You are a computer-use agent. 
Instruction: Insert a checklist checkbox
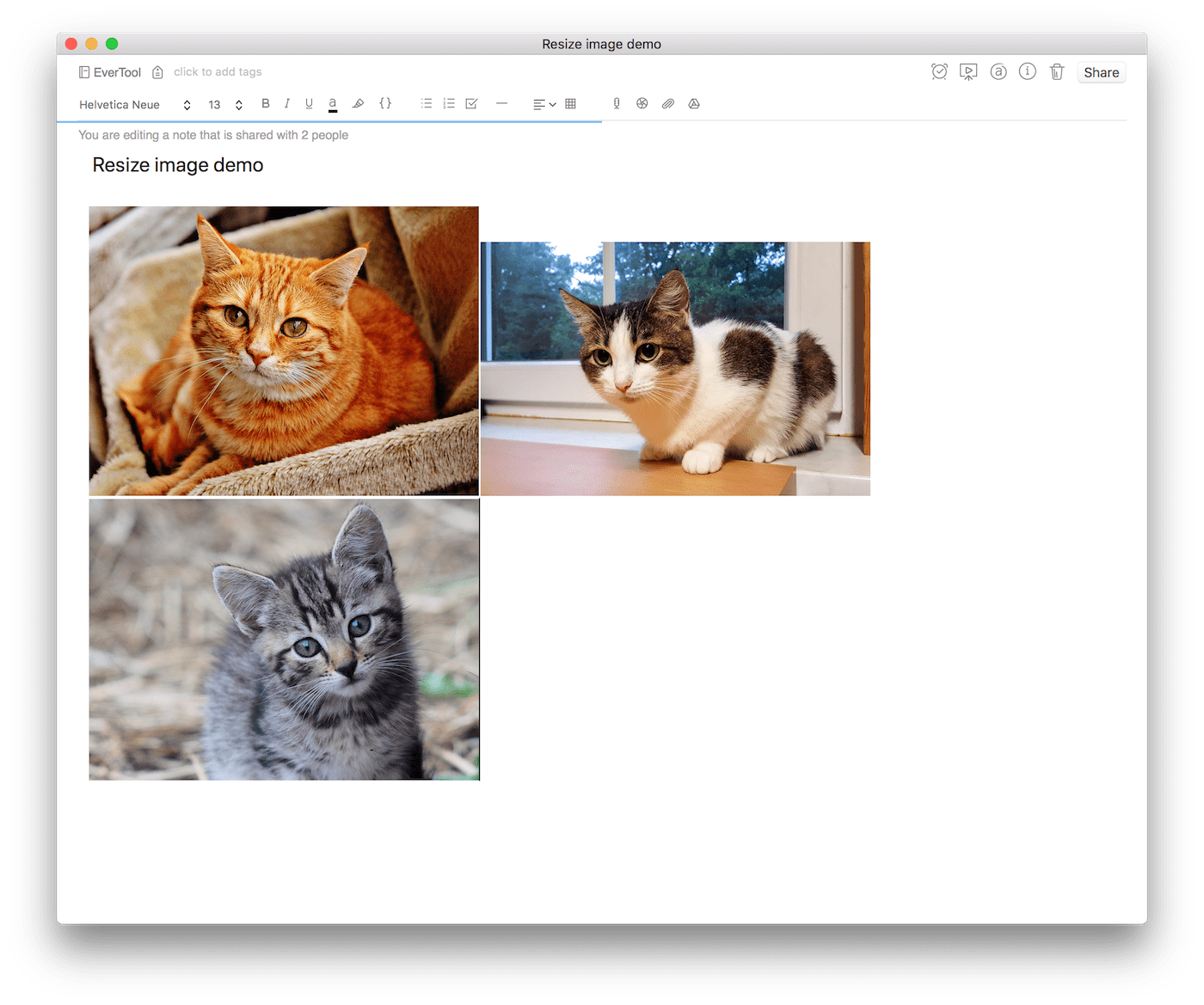(x=471, y=103)
